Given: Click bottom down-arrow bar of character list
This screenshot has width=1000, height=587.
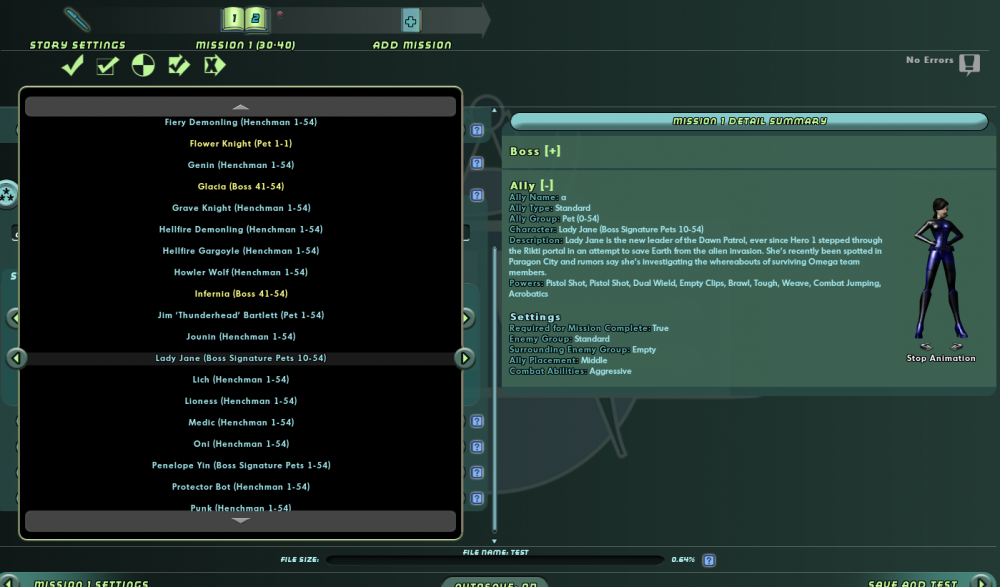Looking at the screenshot, I should (x=240, y=521).
